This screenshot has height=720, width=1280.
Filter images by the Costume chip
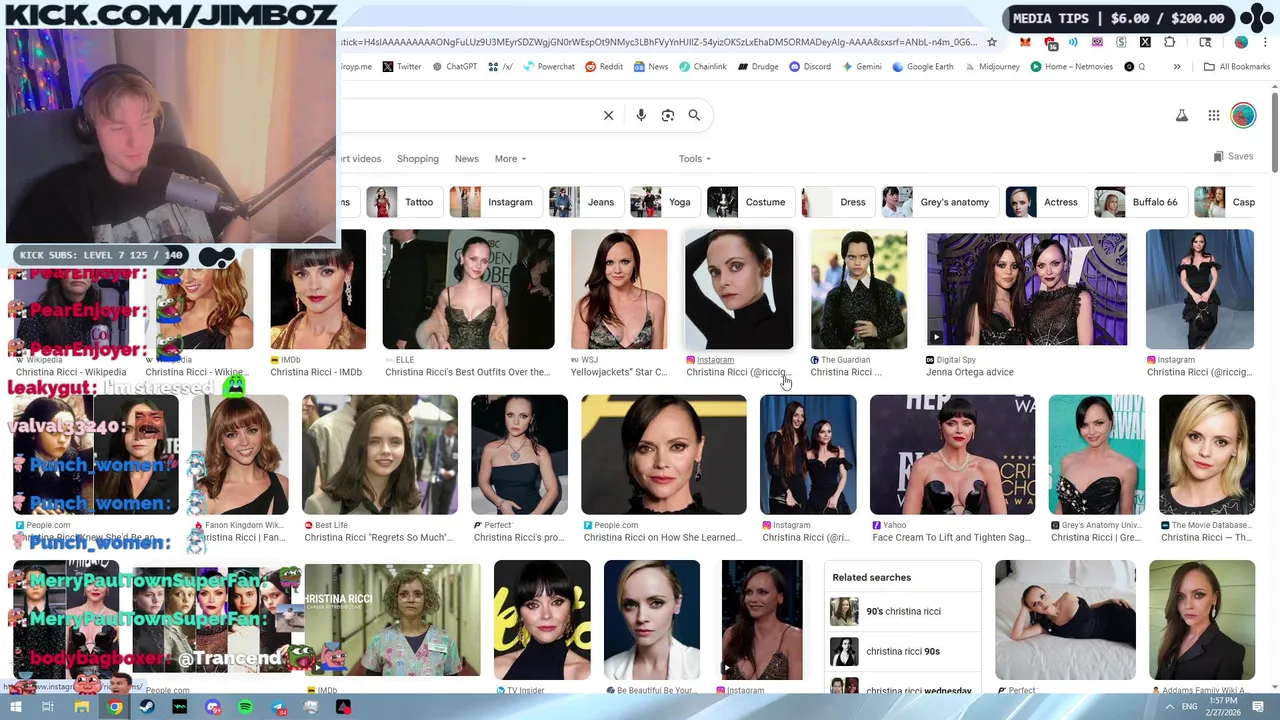pos(750,202)
